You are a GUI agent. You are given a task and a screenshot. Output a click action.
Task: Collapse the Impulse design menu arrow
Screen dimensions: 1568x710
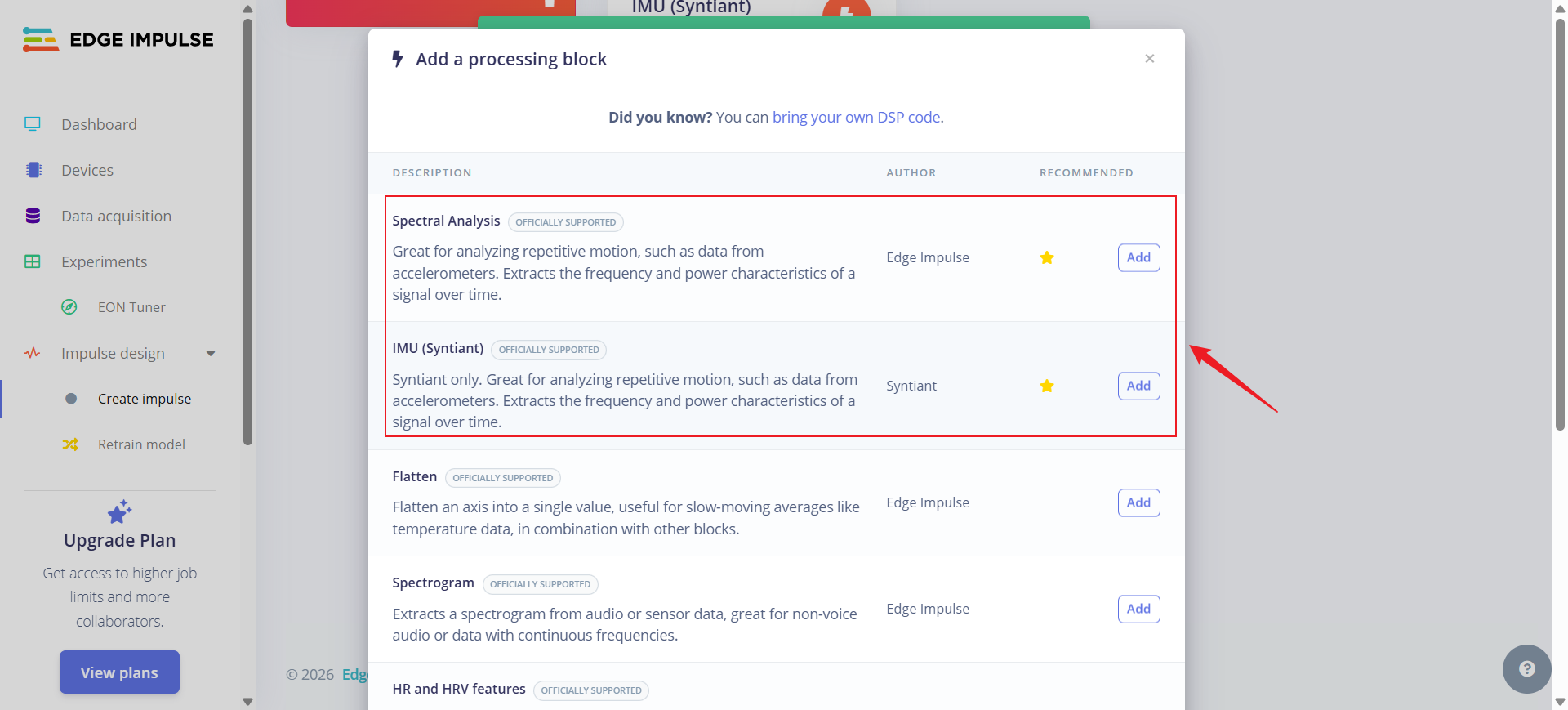click(211, 354)
